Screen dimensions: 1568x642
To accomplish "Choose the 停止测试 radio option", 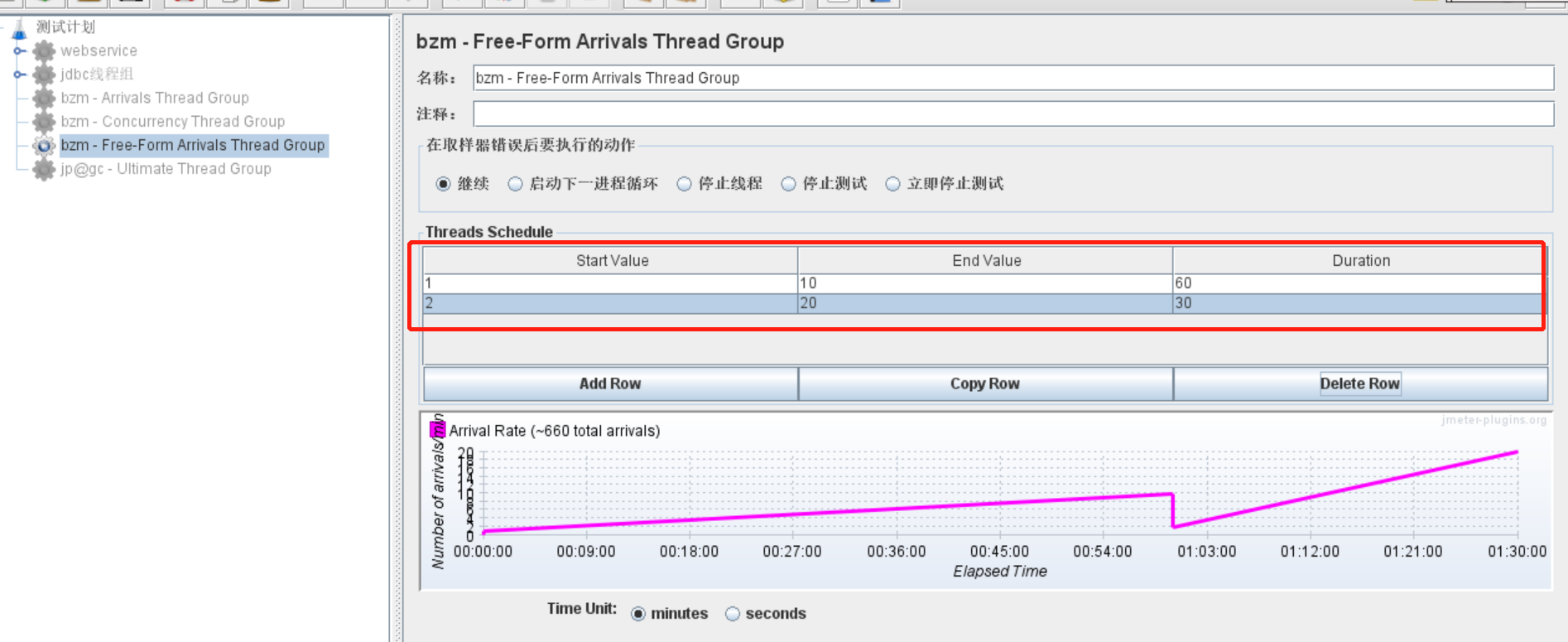I will click(x=789, y=184).
